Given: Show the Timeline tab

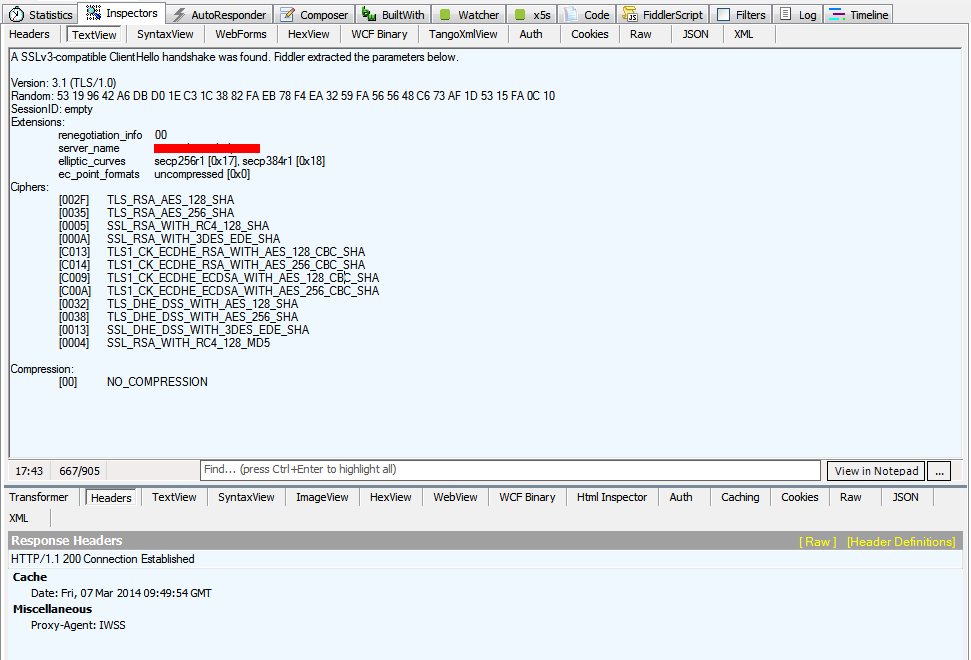Looking at the screenshot, I should pyautogui.click(x=858, y=15).
